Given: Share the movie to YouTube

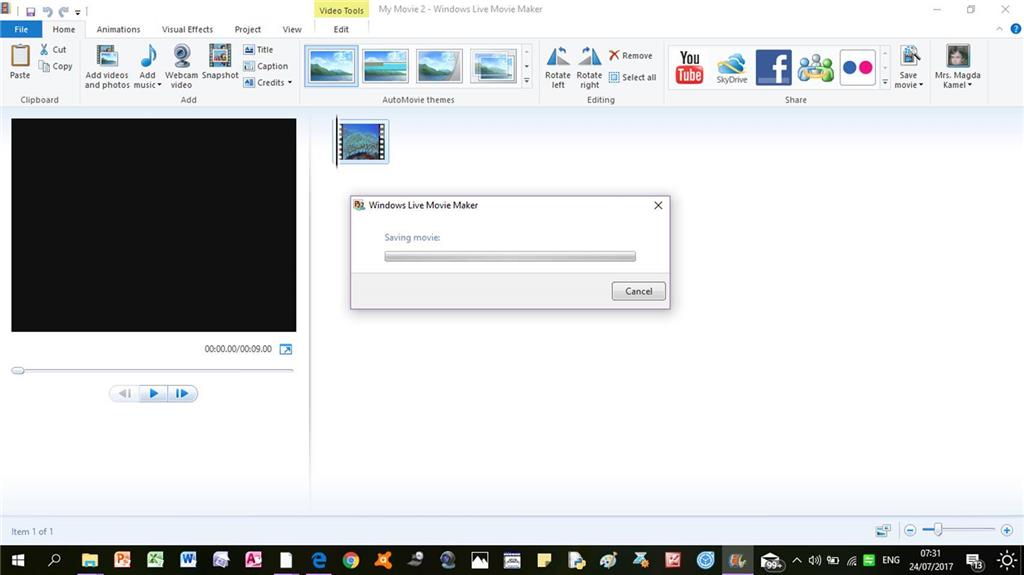Looking at the screenshot, I should pyautogui.click(x=689, y=67).
